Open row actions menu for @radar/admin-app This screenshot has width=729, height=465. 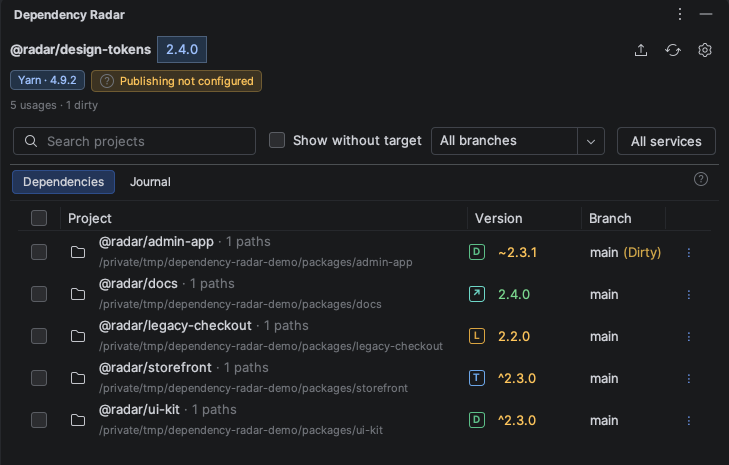click(x=689, y=252)
